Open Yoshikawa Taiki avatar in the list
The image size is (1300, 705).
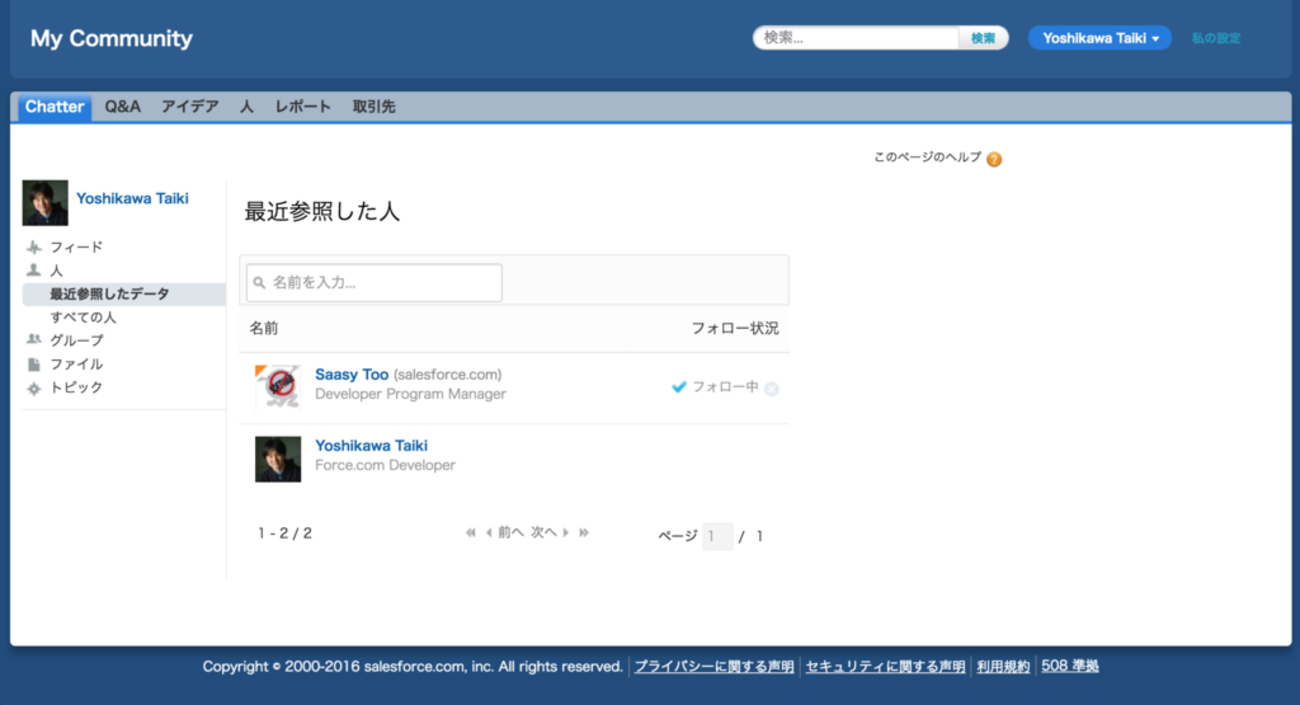(x=278, y=459)
